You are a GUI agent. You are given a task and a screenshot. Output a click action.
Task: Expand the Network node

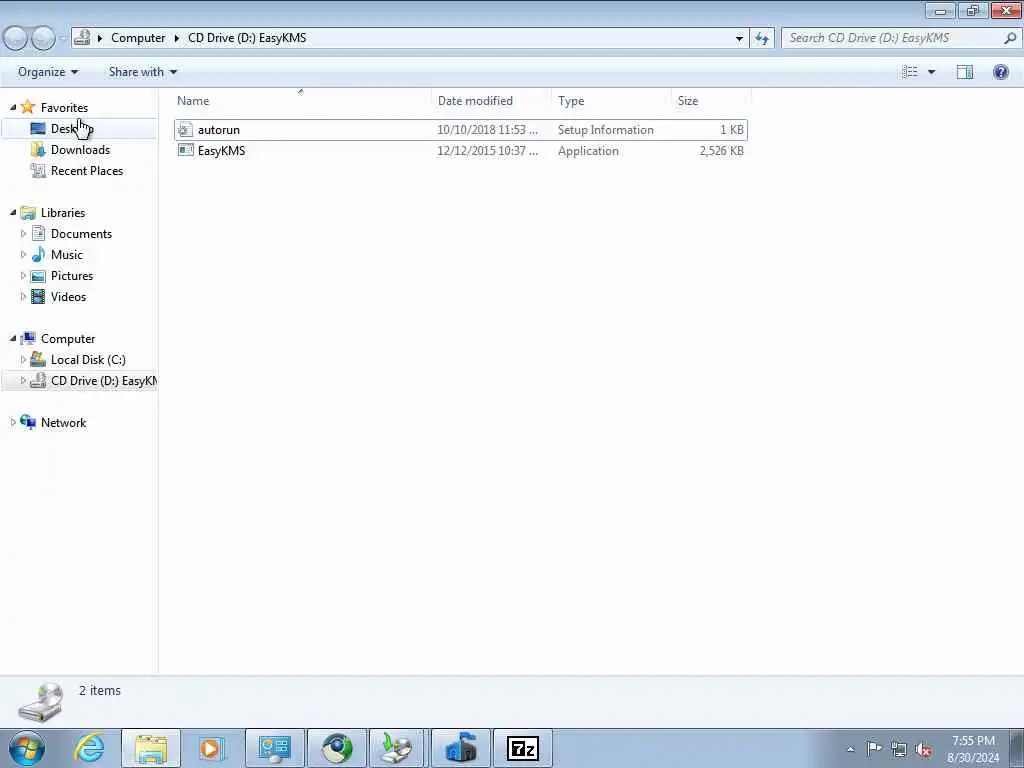(13, 423)
